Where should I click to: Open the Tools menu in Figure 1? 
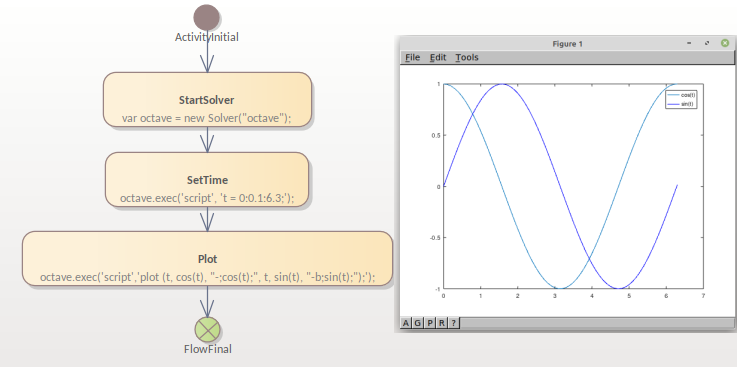click(x=467, y=57)
